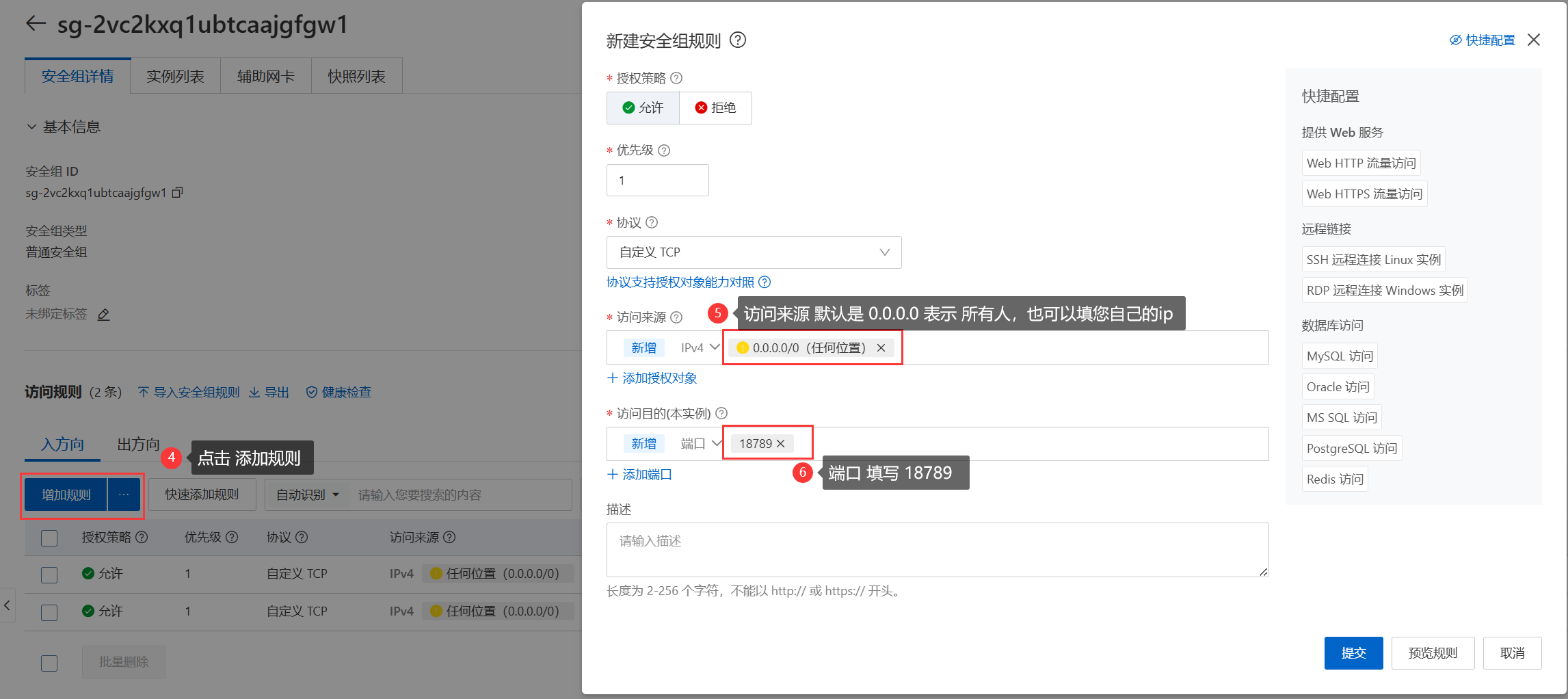Click the 提交 button
The width and height of the screenshot is (1568, 699).
(1353, 653)
